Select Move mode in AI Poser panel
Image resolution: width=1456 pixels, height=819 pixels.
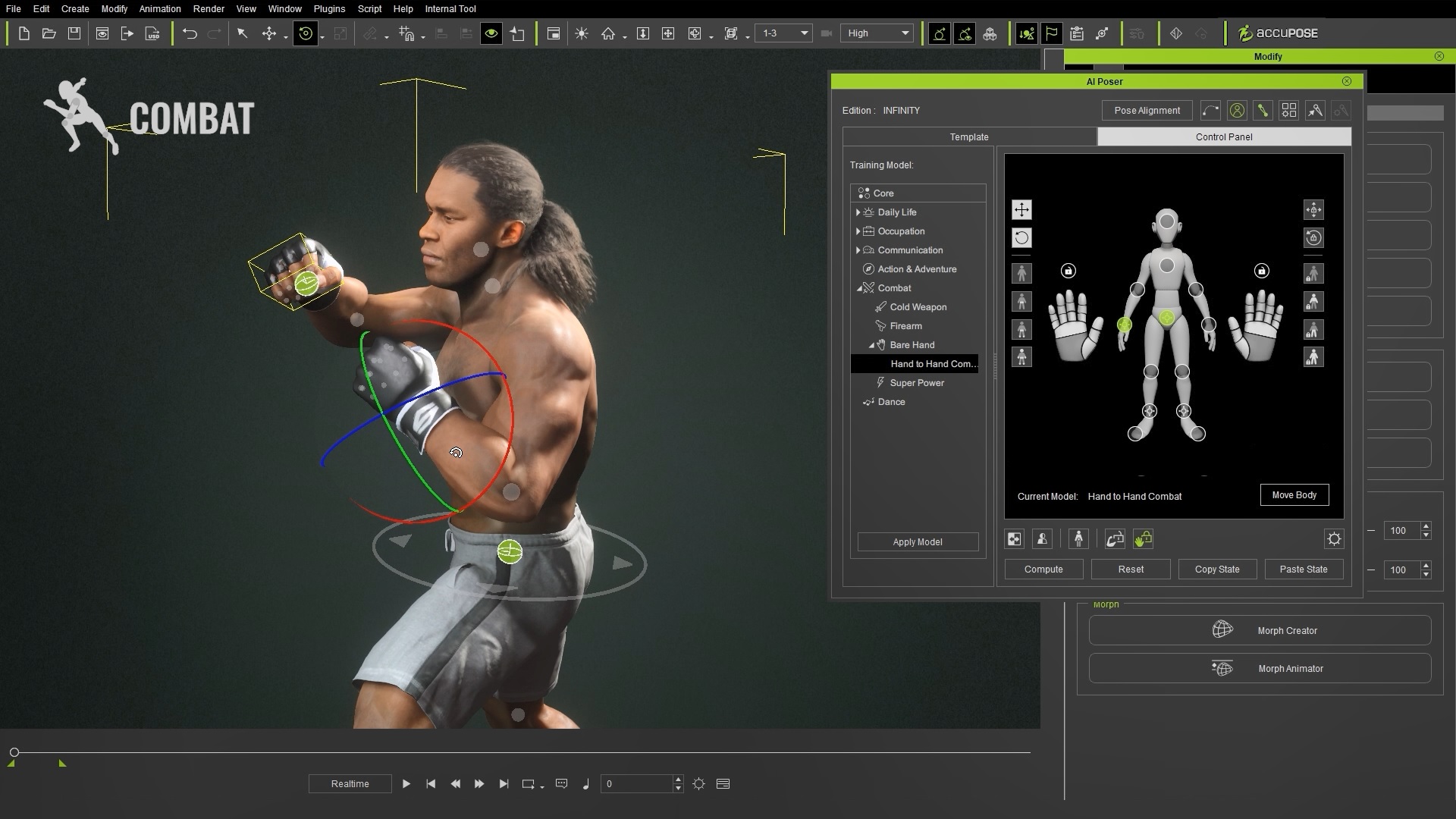(1021, 210)
